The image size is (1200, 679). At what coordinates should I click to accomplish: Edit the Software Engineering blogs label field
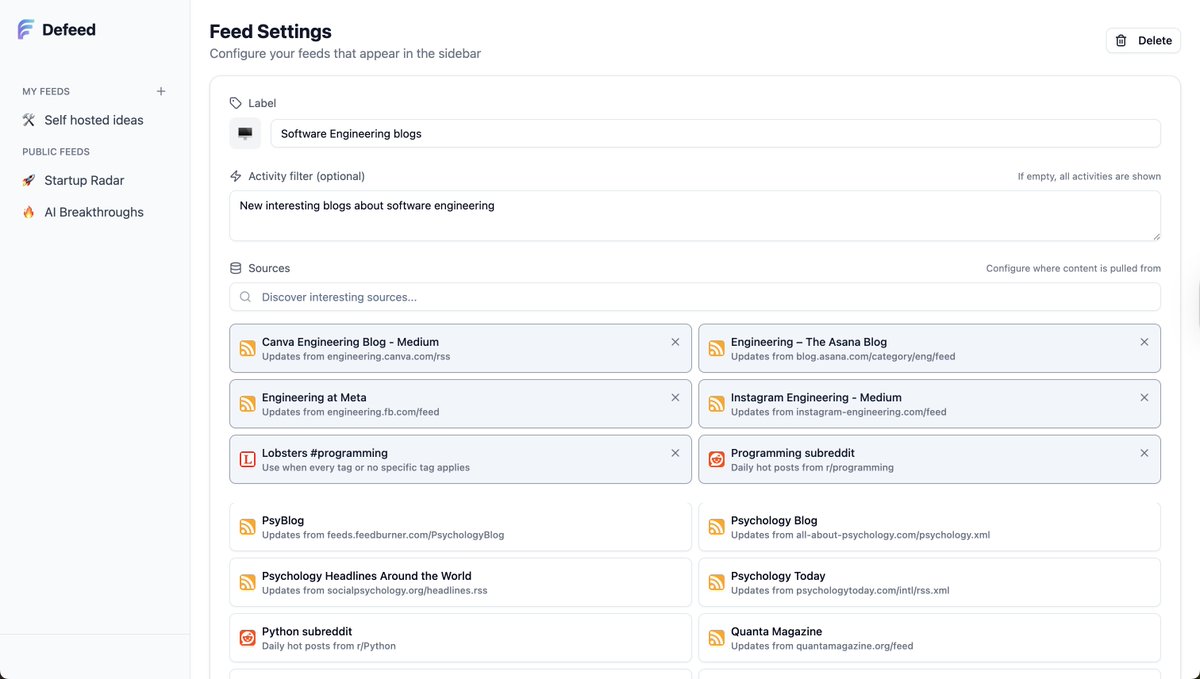pyautogui.click(x=715, y=133)
